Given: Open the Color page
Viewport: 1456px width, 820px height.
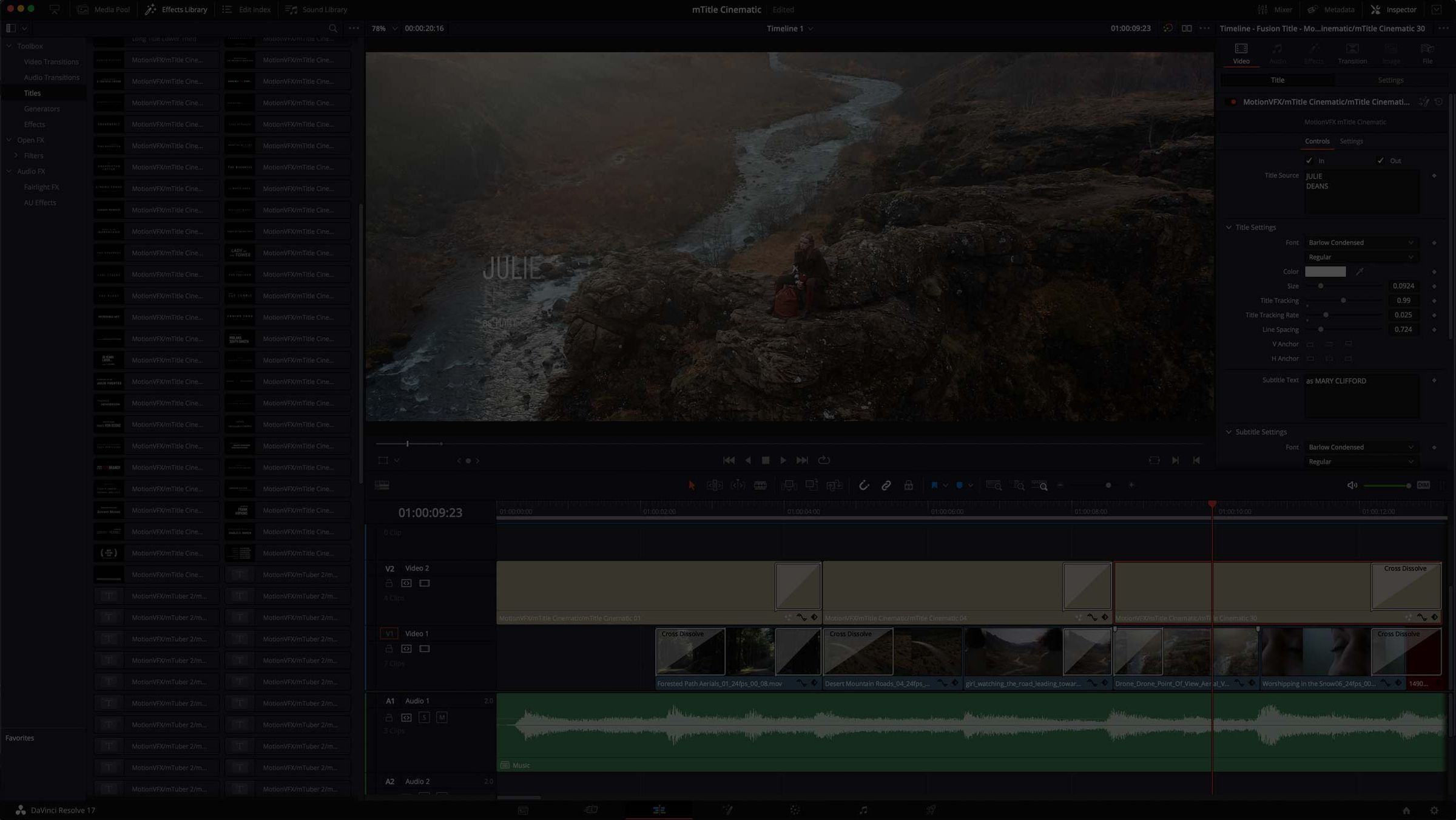Looking at the screenshot, I should (x=794, y=810).
